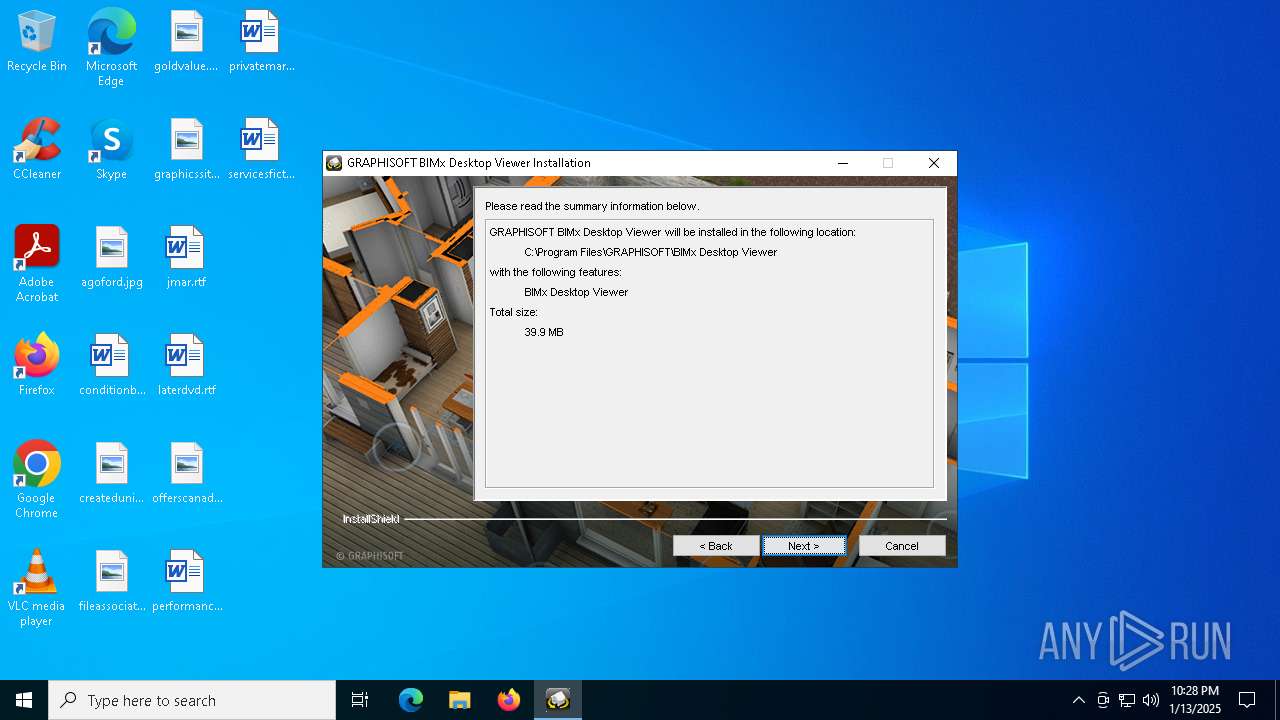Image resolution: width=1280 pixels, height=720 pixels.
Task: Select the conditionb Word document icon
Action: click(x=111, y=366)
